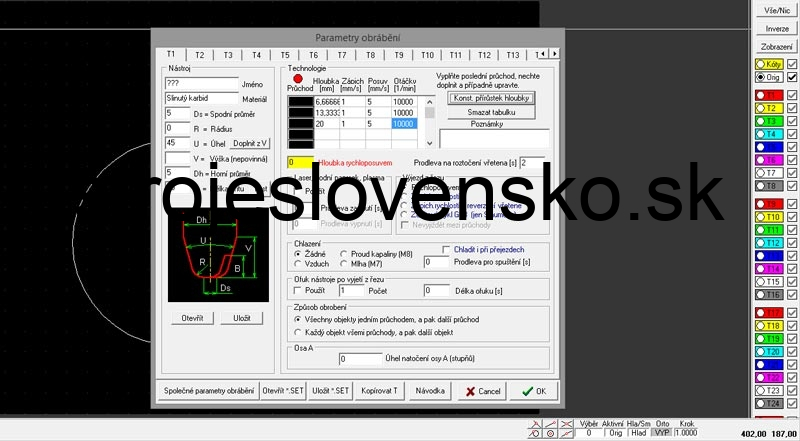Click the Poznámky notes field
This screenshot has height=441, width=800.
[494, 139]
